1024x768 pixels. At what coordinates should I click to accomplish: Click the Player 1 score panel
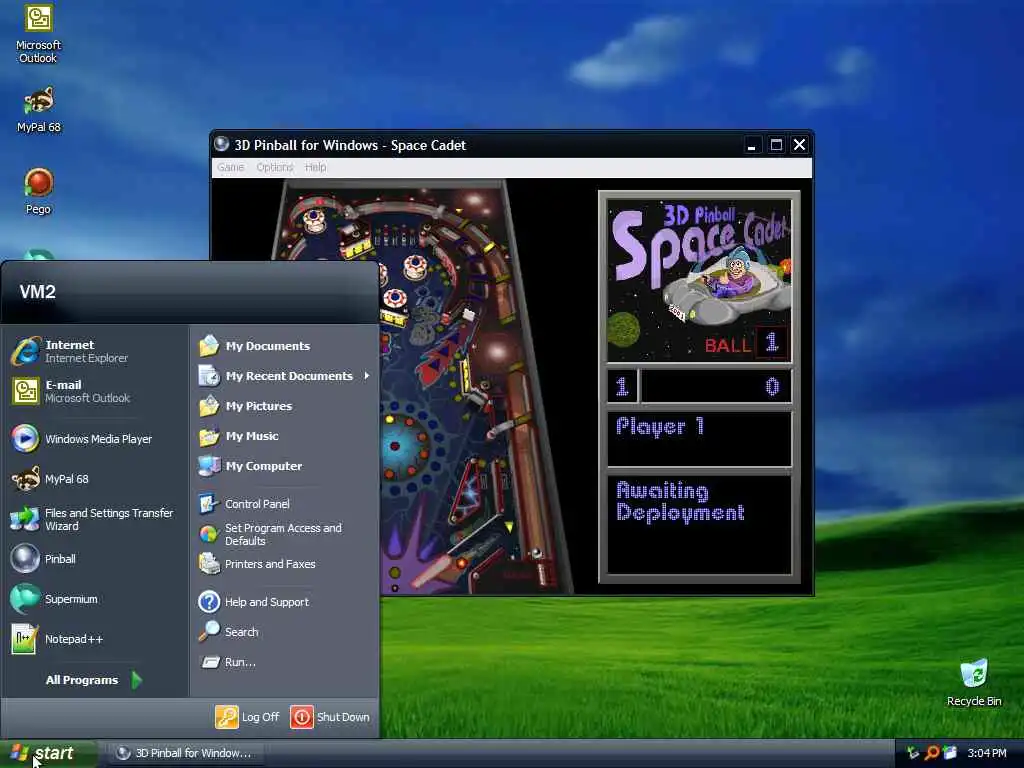[x=699, y=438]
